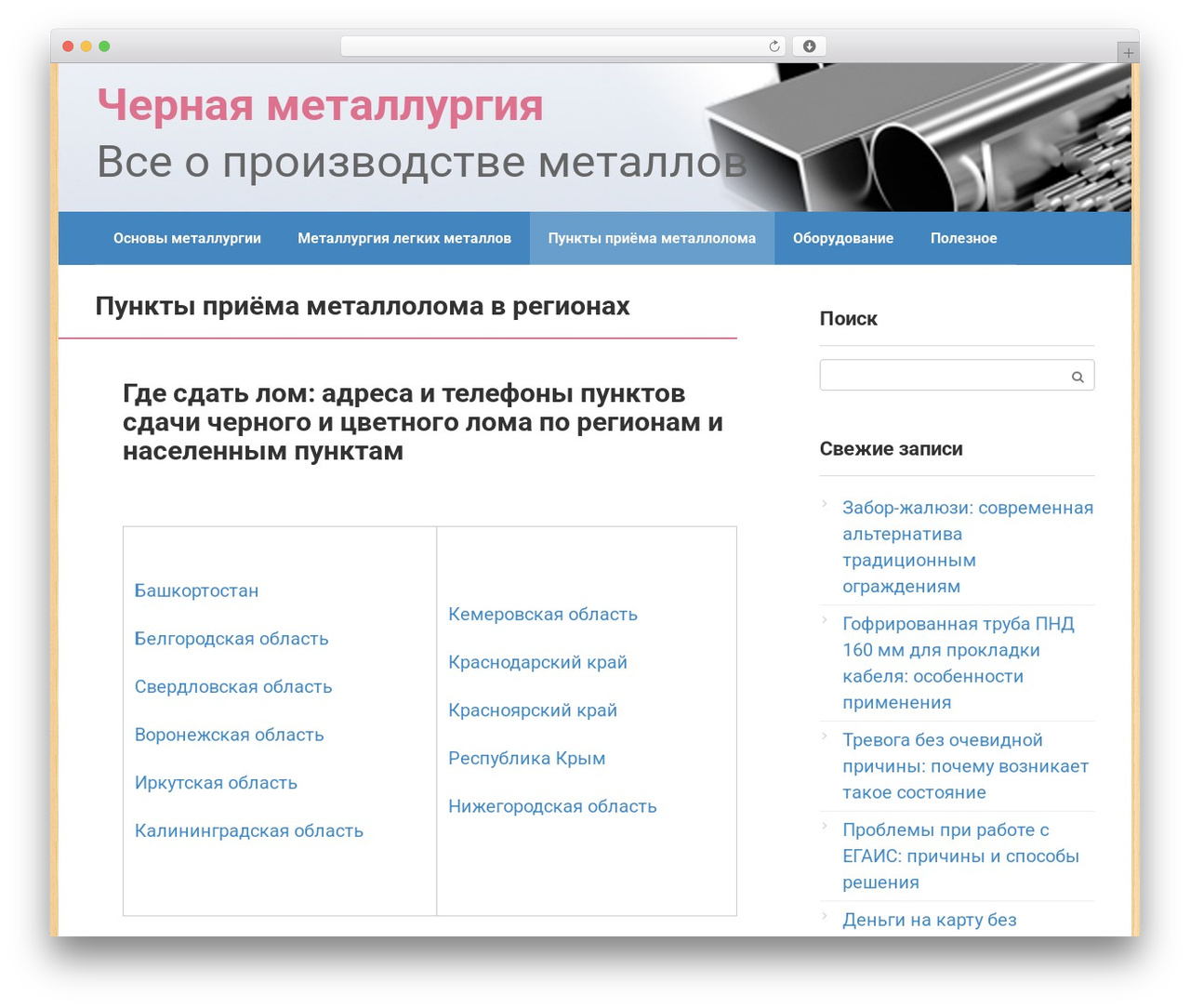The height and width of the screenshot is (1008, 1190).
Task: Open the Оборудование menu item
Action: pos(843,238)
